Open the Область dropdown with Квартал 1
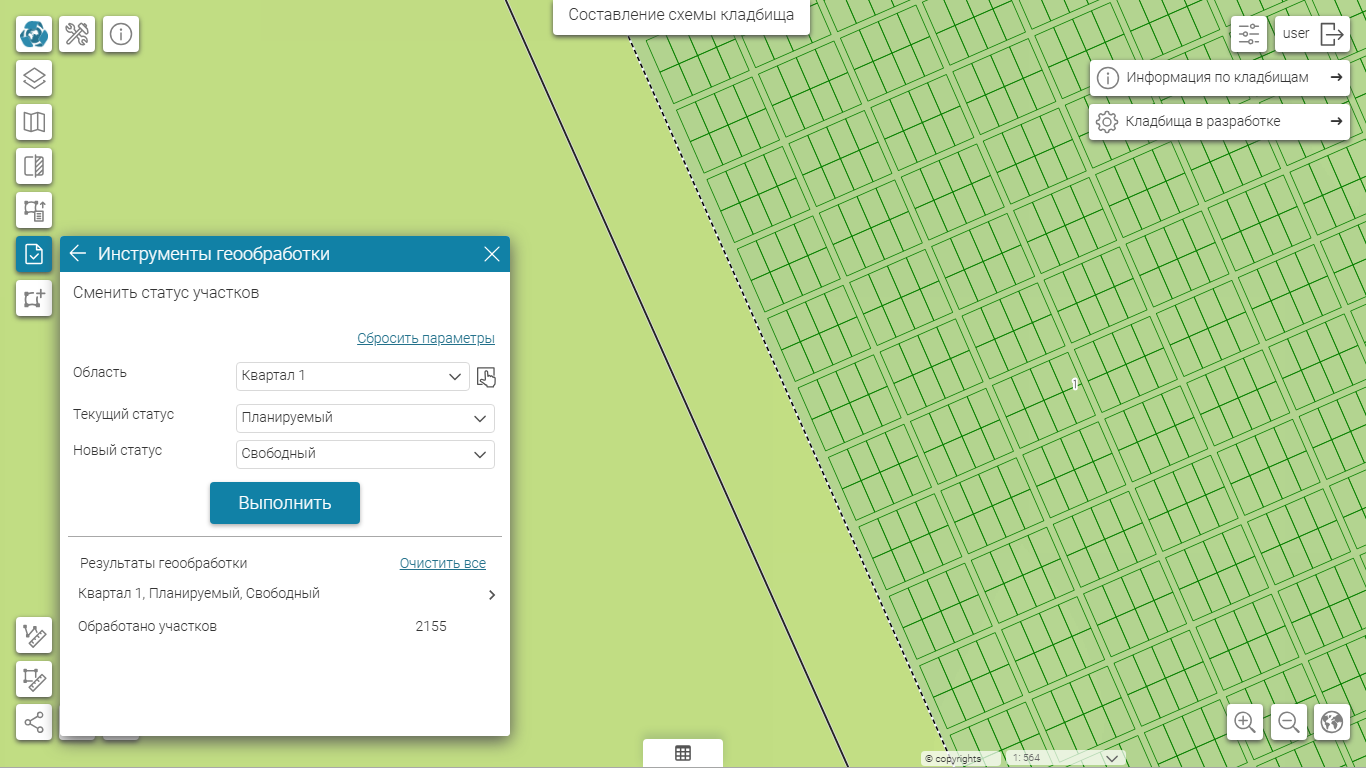The height and width of the screenshot is (768, 1366). point(353,376)
